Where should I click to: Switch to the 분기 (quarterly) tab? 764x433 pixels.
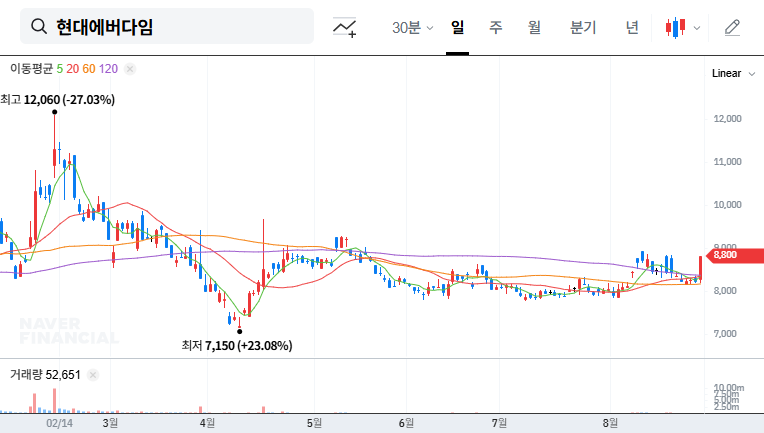583,27
